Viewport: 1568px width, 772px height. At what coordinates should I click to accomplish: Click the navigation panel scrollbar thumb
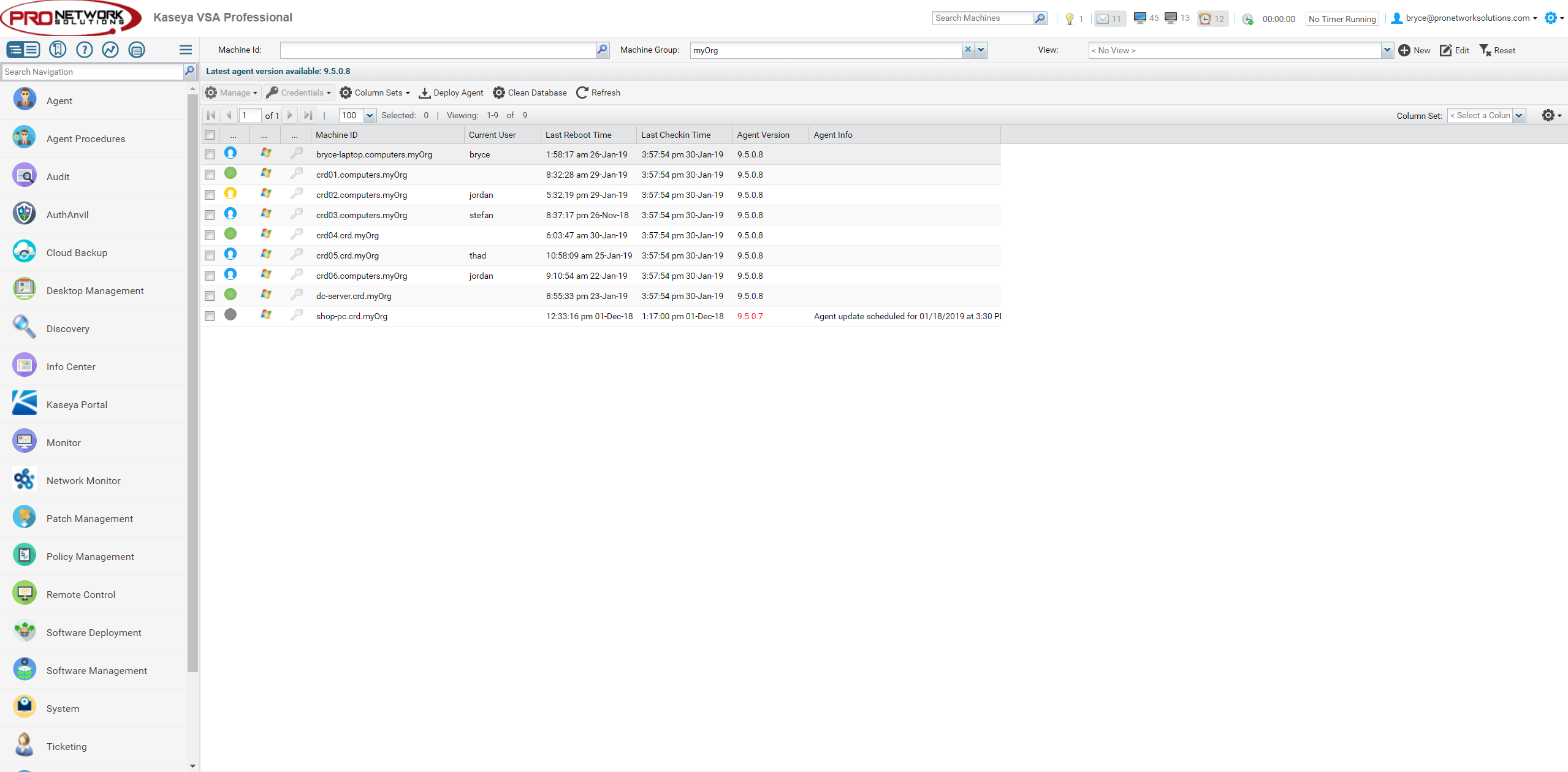192,383
